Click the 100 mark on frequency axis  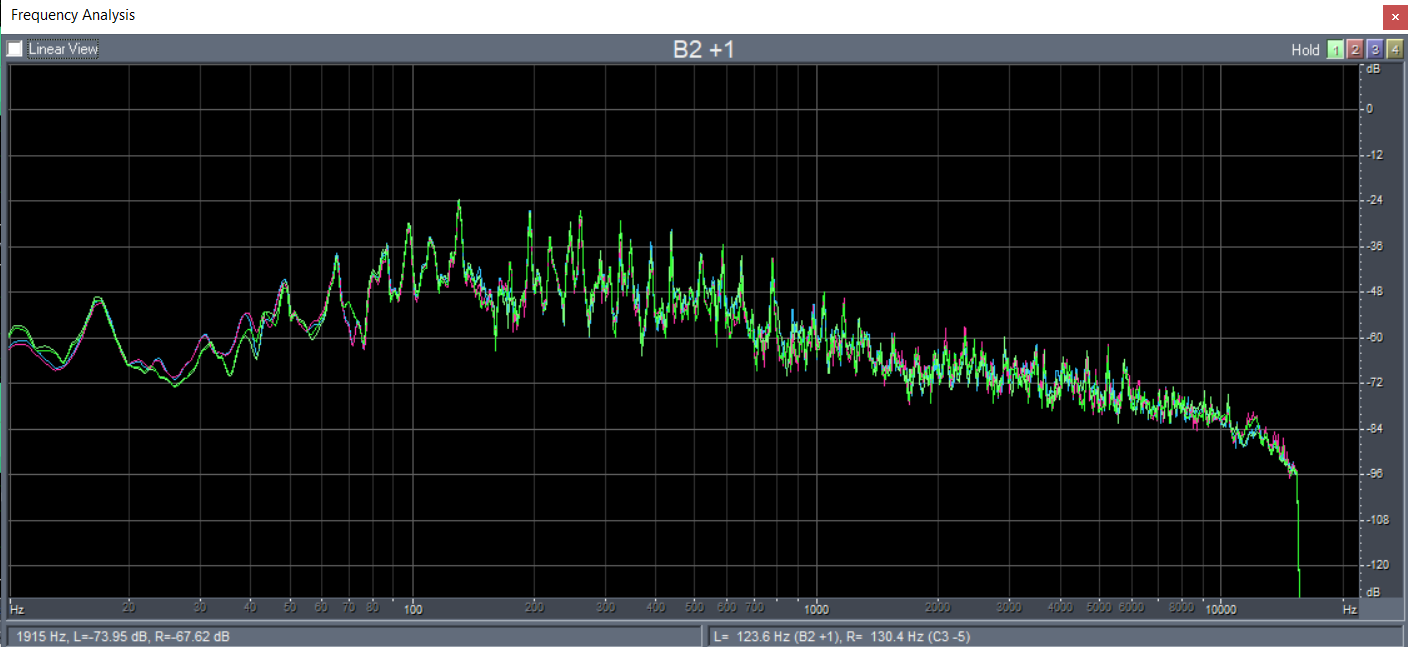[x=413, y=608]
